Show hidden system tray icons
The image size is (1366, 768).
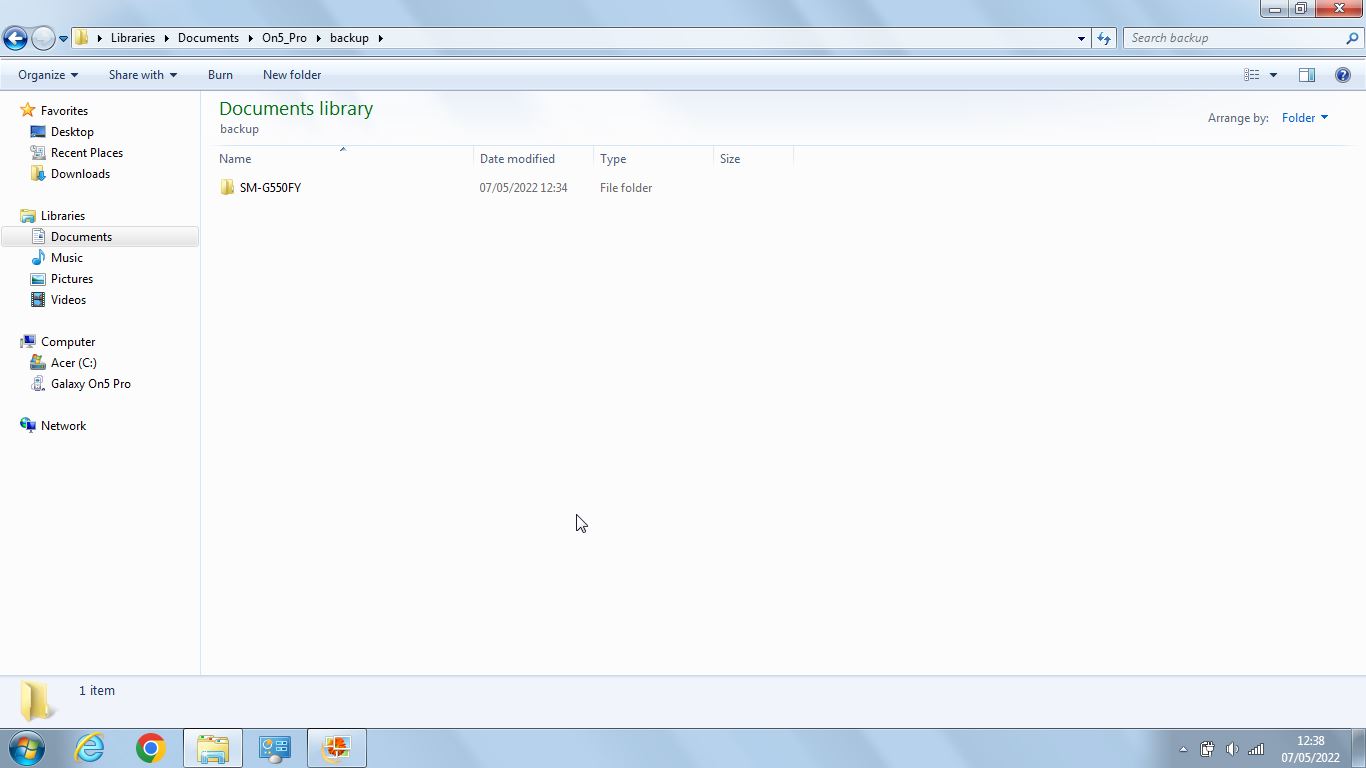[1183, 749]
